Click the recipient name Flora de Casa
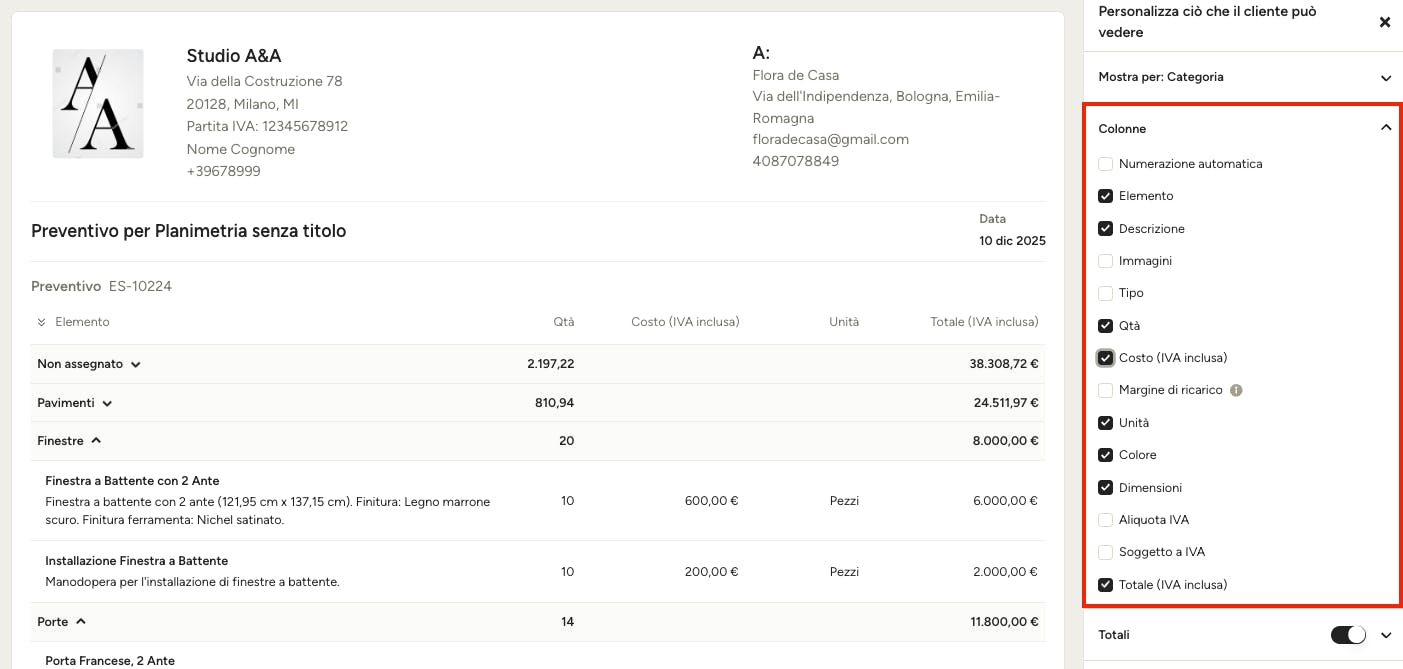1403x669 pixels. (x=796, y=75)
